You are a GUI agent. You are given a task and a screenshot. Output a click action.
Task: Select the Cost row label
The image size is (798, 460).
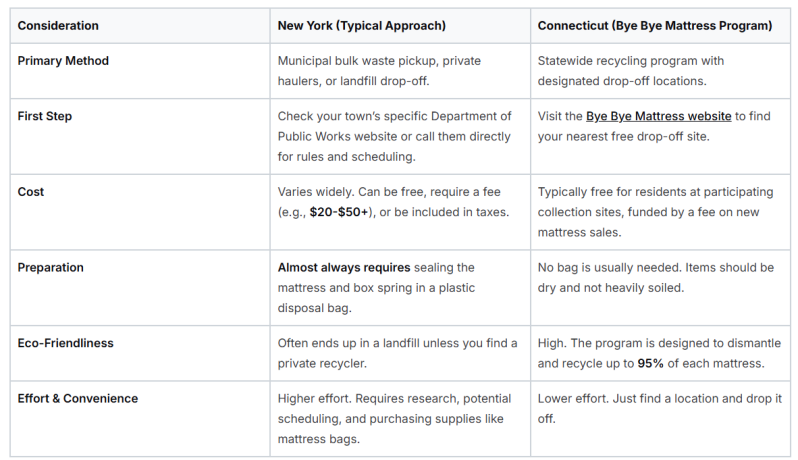coord(31,192)
